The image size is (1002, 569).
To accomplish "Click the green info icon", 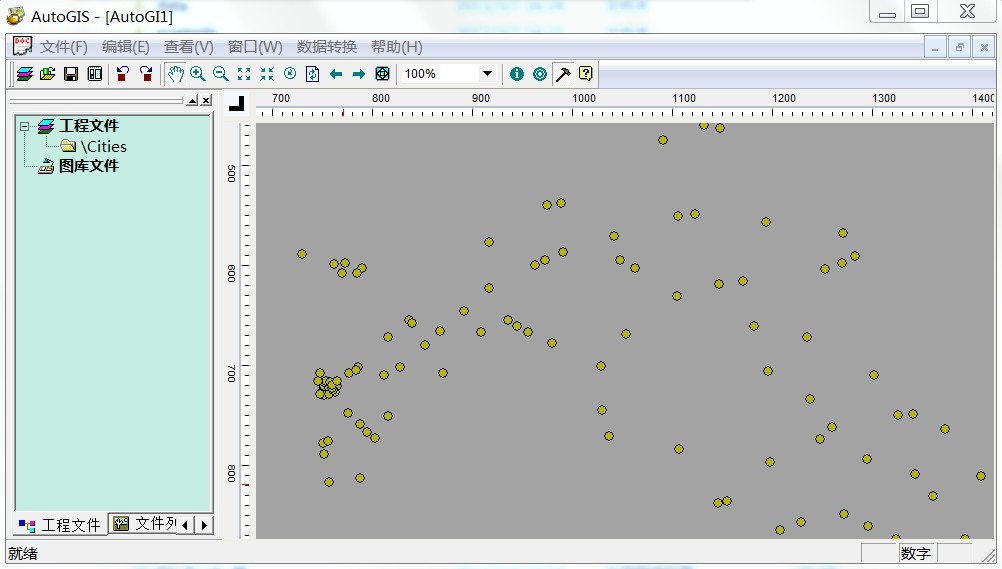I will pos(517,74).
